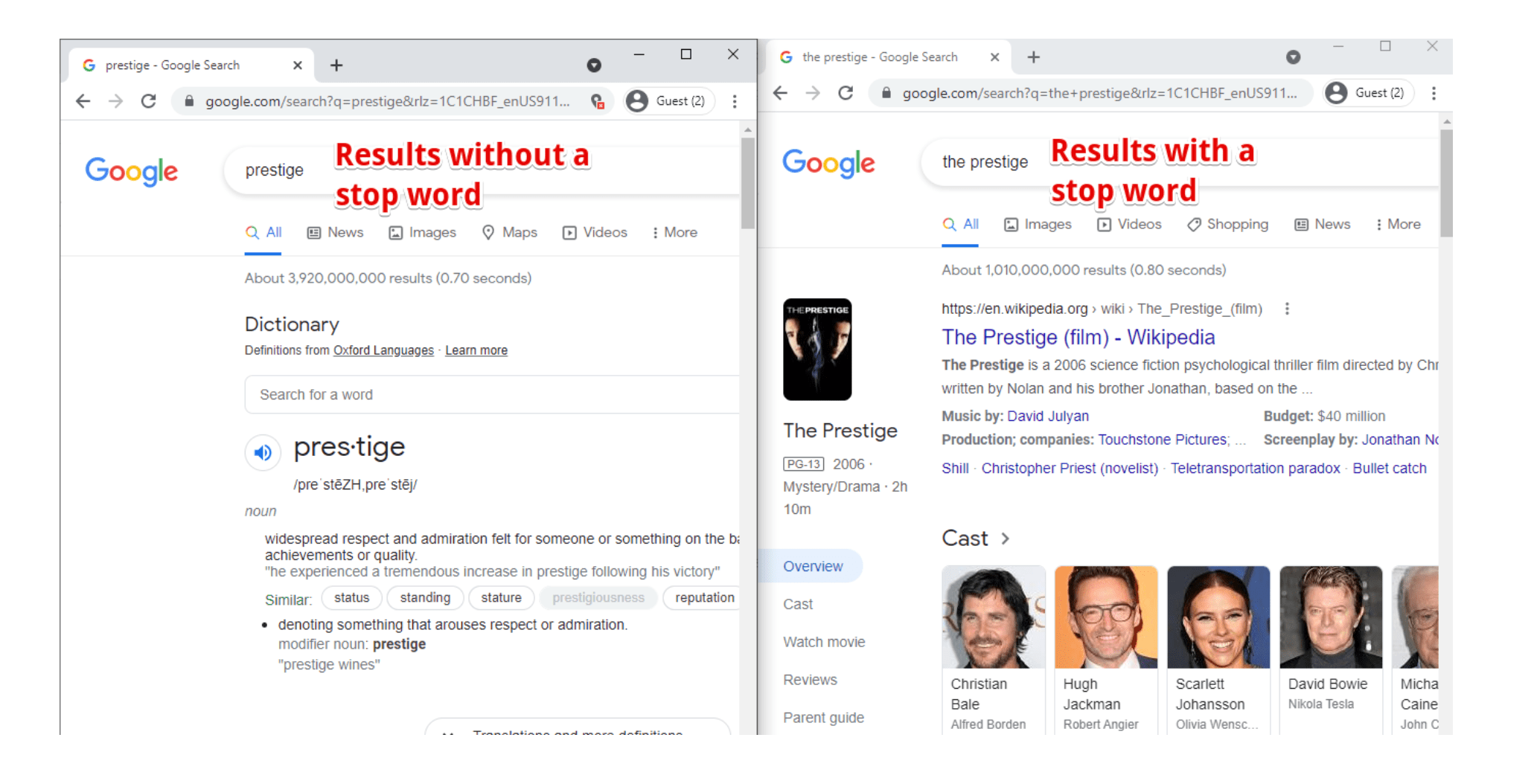Open Shill link
1534x784 pixels.
[x=955, y=469]
